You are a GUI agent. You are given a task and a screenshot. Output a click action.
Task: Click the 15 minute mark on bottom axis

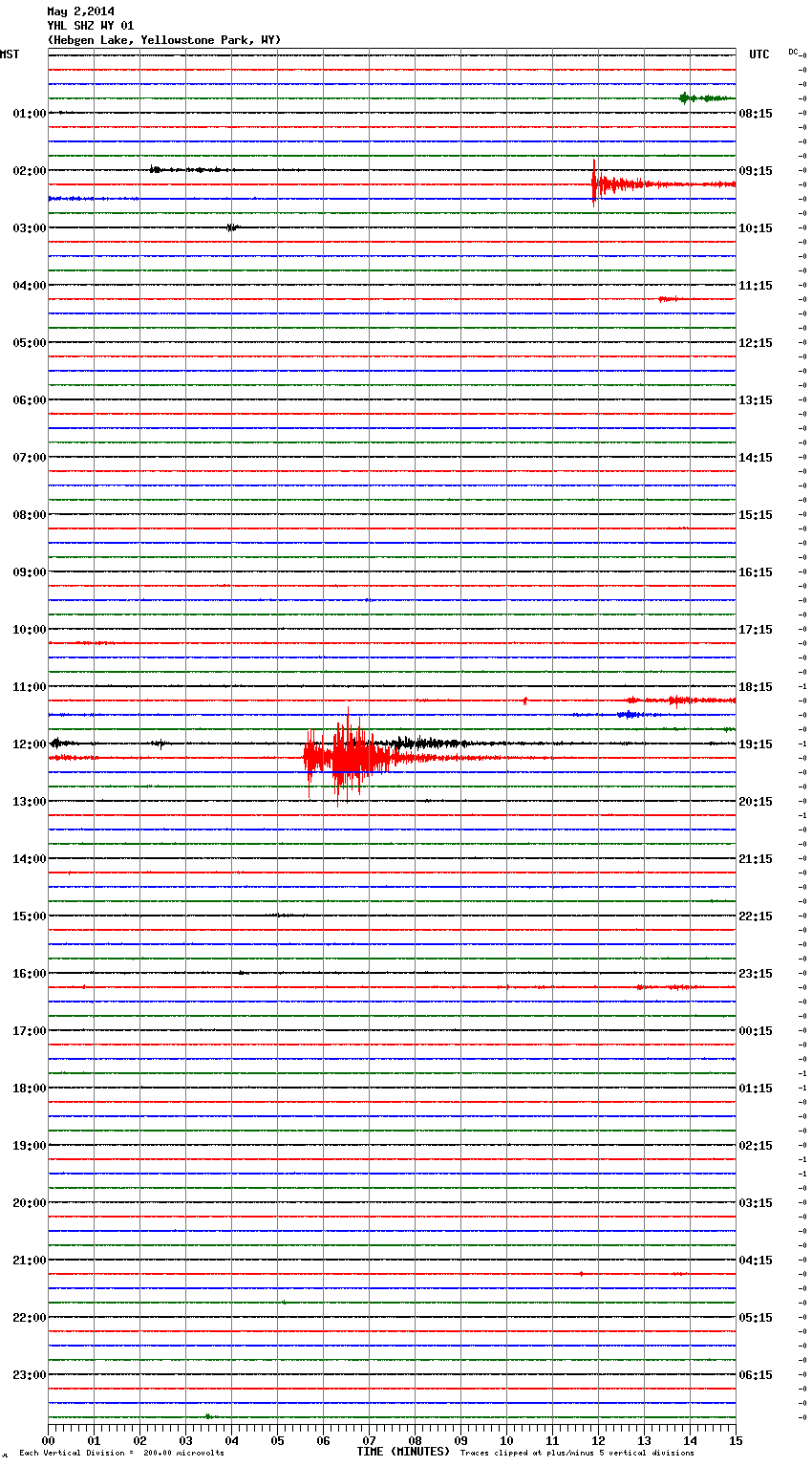(735, 1439)
